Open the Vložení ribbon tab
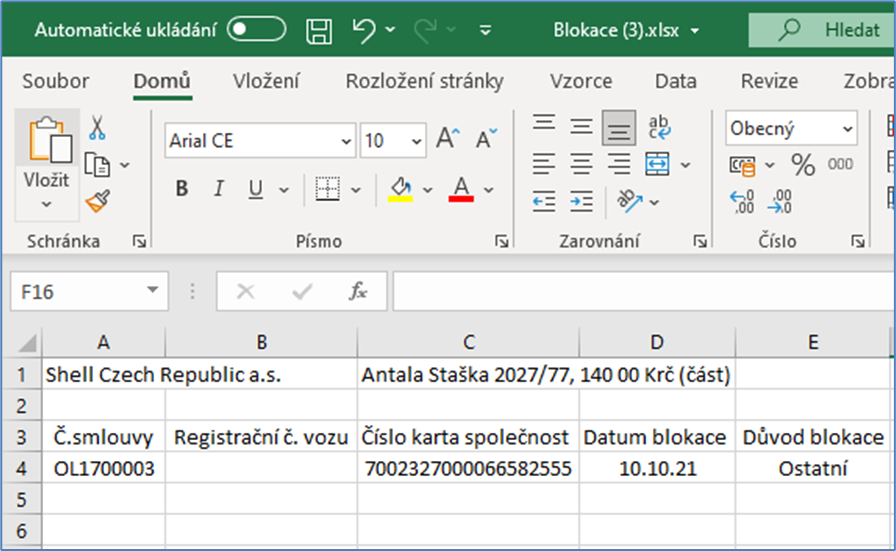 click(x=268, y=81)
